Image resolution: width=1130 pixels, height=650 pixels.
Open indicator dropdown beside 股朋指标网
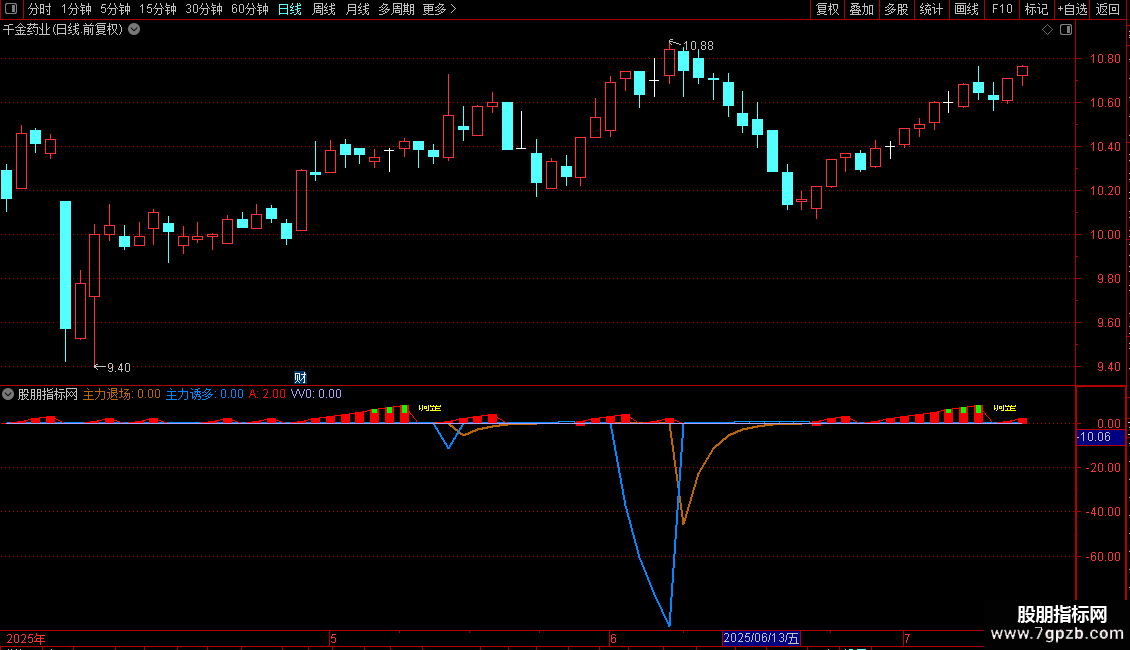[8, 394]
